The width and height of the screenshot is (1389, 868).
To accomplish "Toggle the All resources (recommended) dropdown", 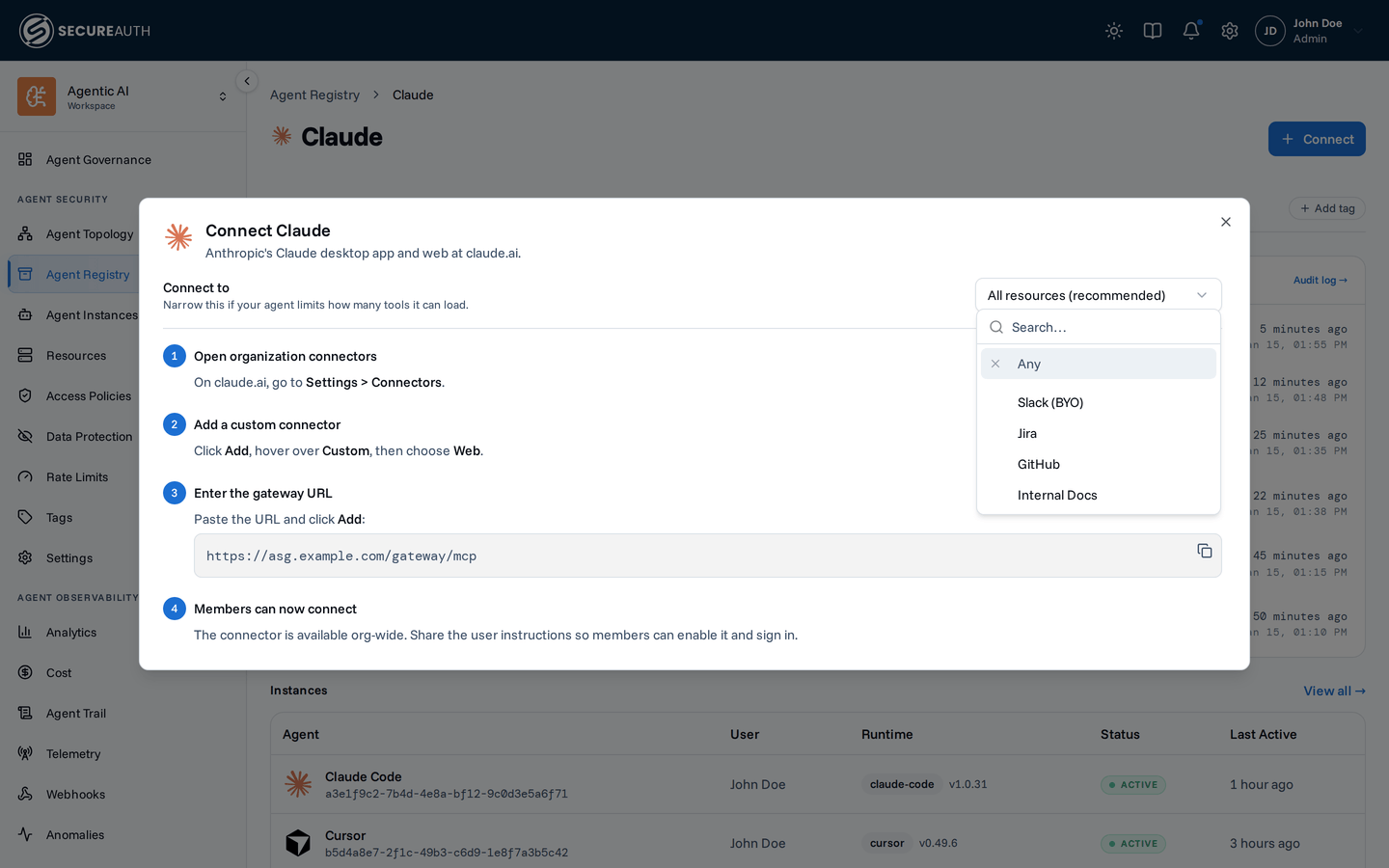I will click(1099, 295).
